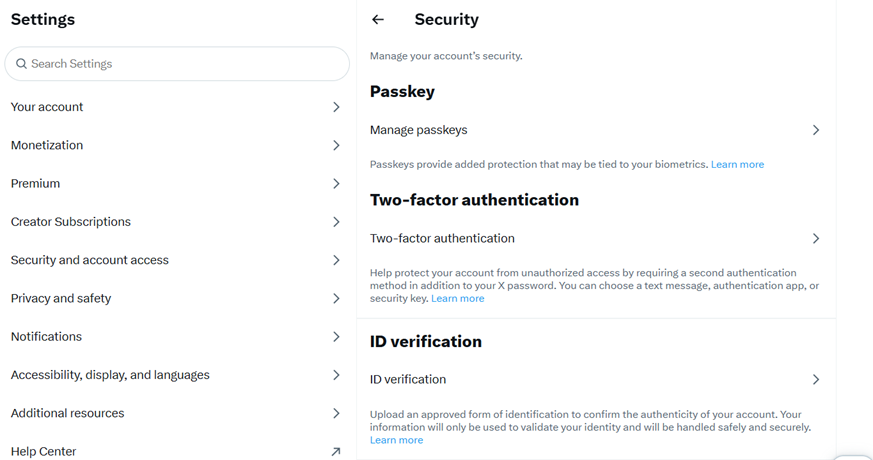Open Accessibility, display, and languages
This screenshot has width=873, height=460.
click(110, 375)
